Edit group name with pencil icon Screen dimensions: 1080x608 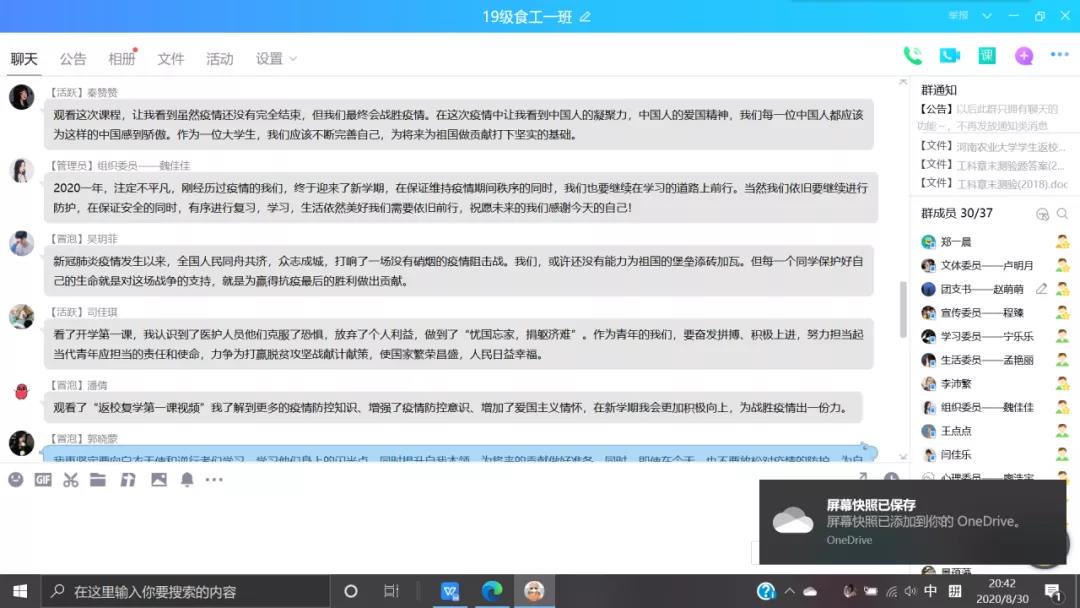585,17
